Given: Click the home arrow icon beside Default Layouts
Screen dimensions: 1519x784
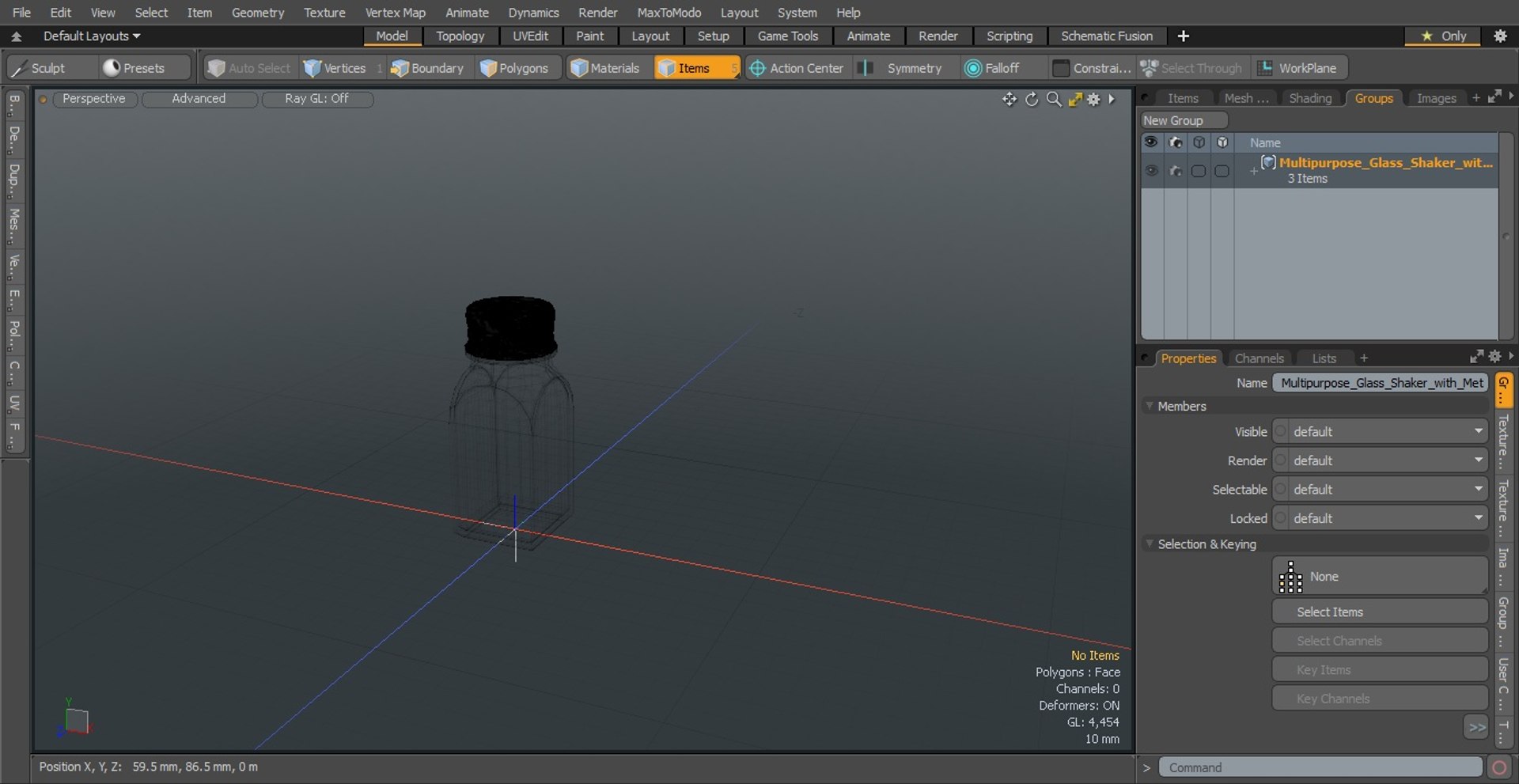Looking at the screenshot, I should pyautogui.click(x=16, y=36).
